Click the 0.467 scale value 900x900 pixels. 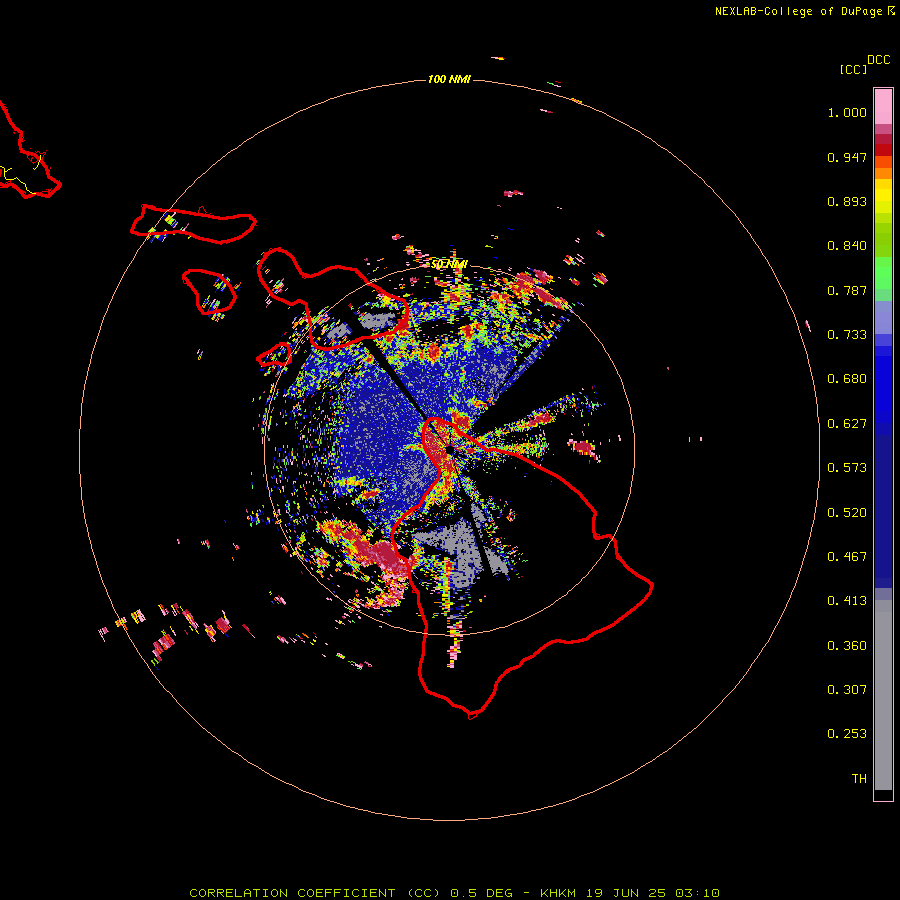847,557
